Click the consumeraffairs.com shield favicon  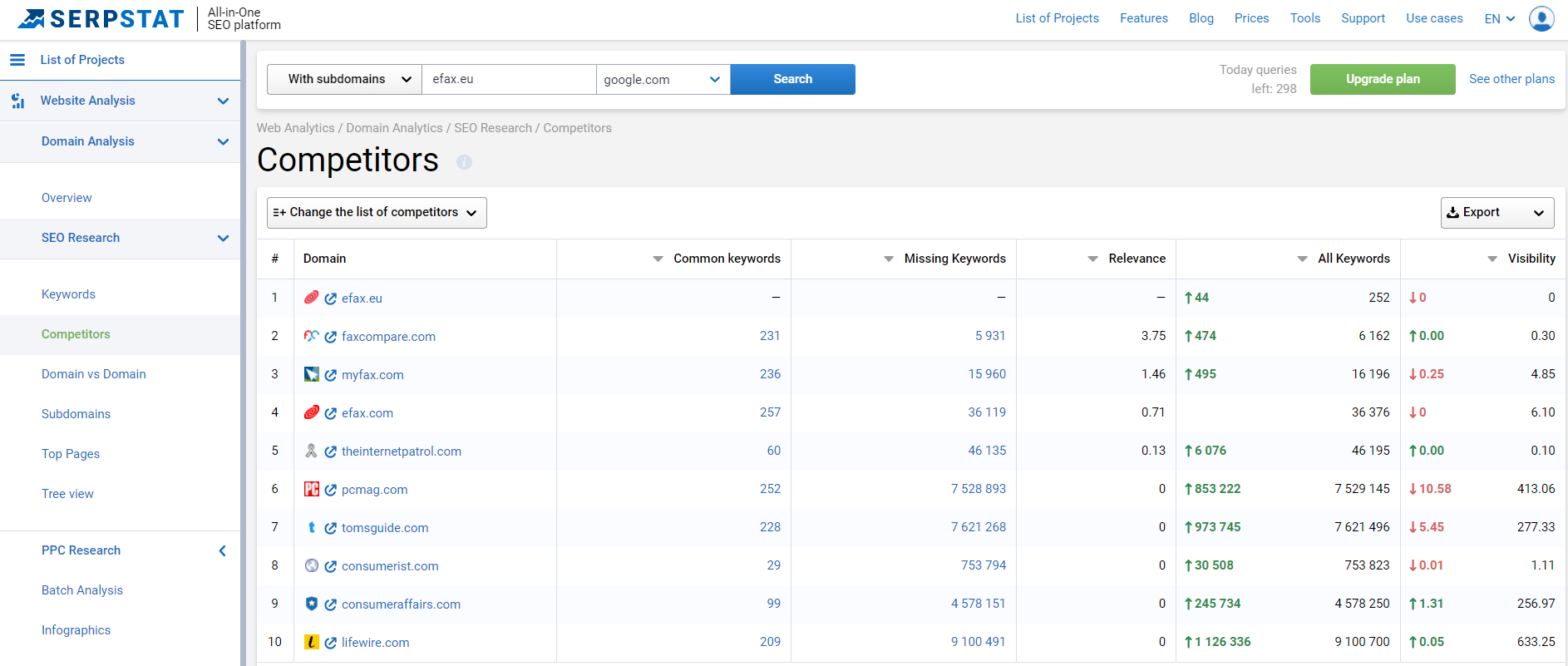click(x=312, y=604)
